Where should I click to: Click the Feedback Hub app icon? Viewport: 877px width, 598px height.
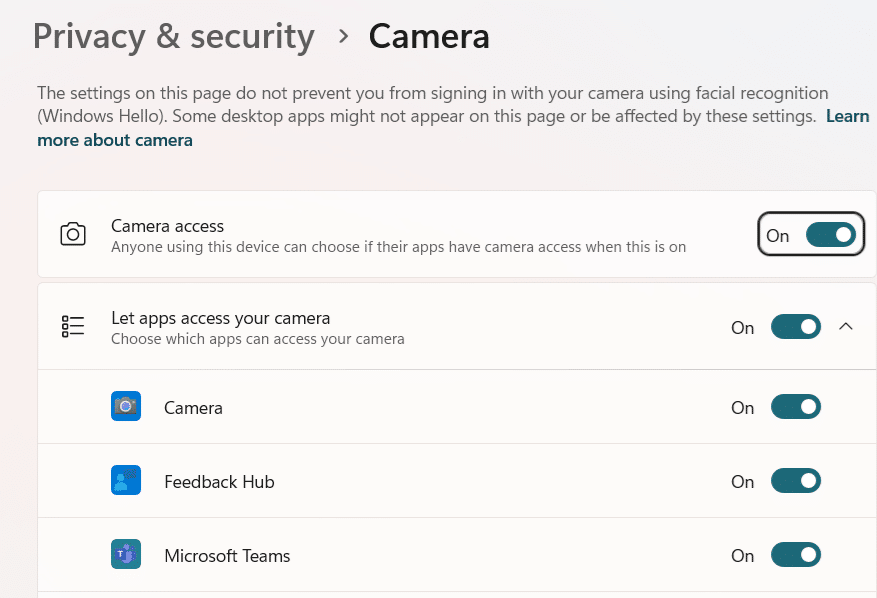[x=126, y=481]
